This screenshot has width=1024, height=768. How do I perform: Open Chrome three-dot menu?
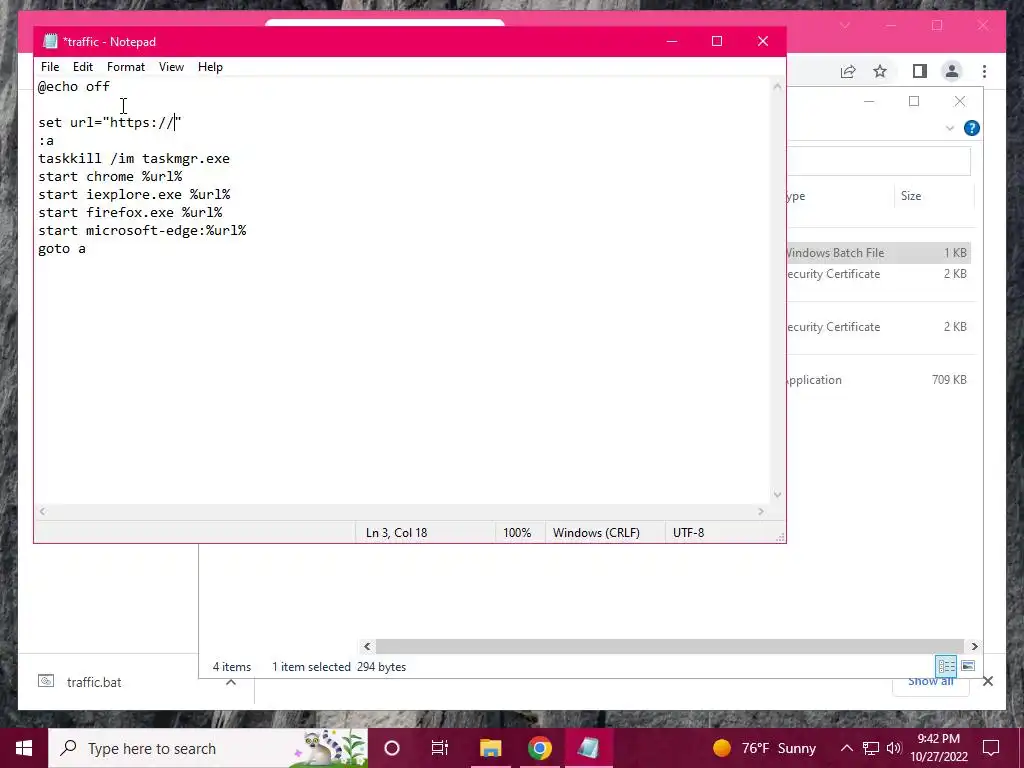[984, 71]
